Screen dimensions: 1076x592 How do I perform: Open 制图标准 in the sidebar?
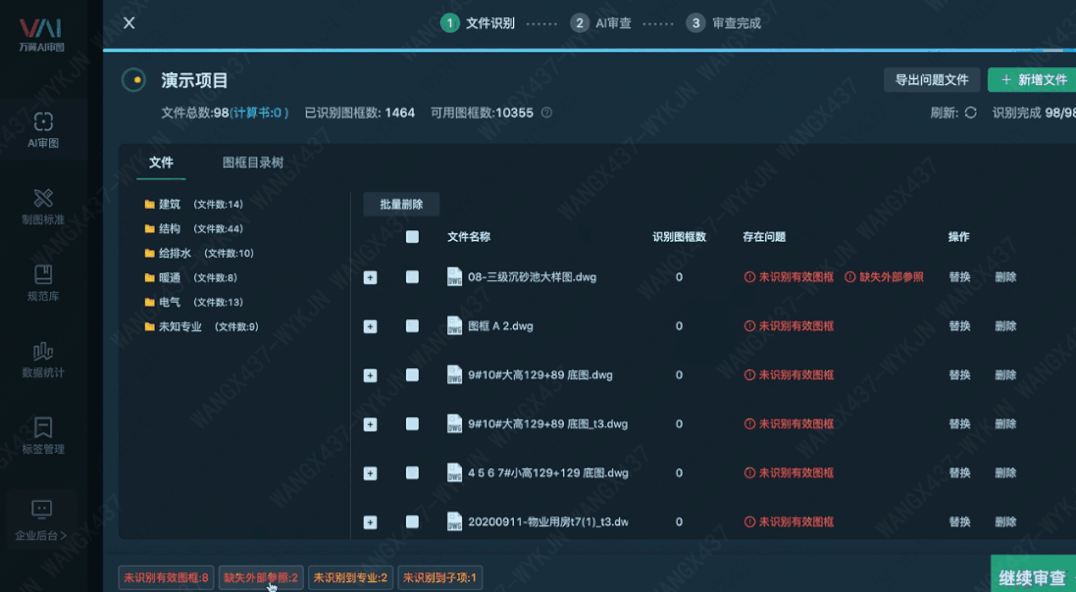tap(42, 199)
